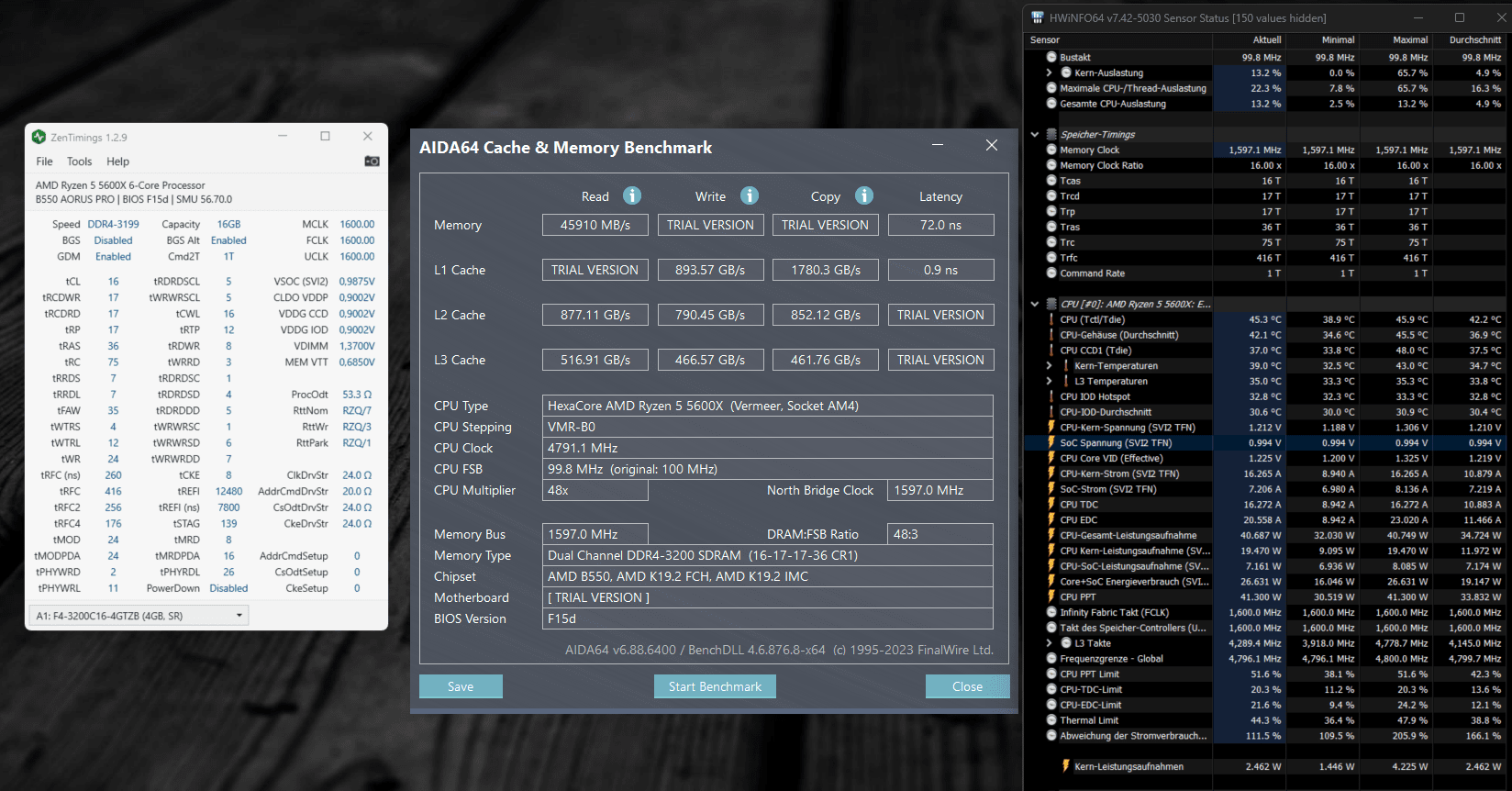Click the icon beside Maximale CPU-/Thread-Auslastung
1512x791 pixels.
pyautogui.click(x=1051, y=88)
